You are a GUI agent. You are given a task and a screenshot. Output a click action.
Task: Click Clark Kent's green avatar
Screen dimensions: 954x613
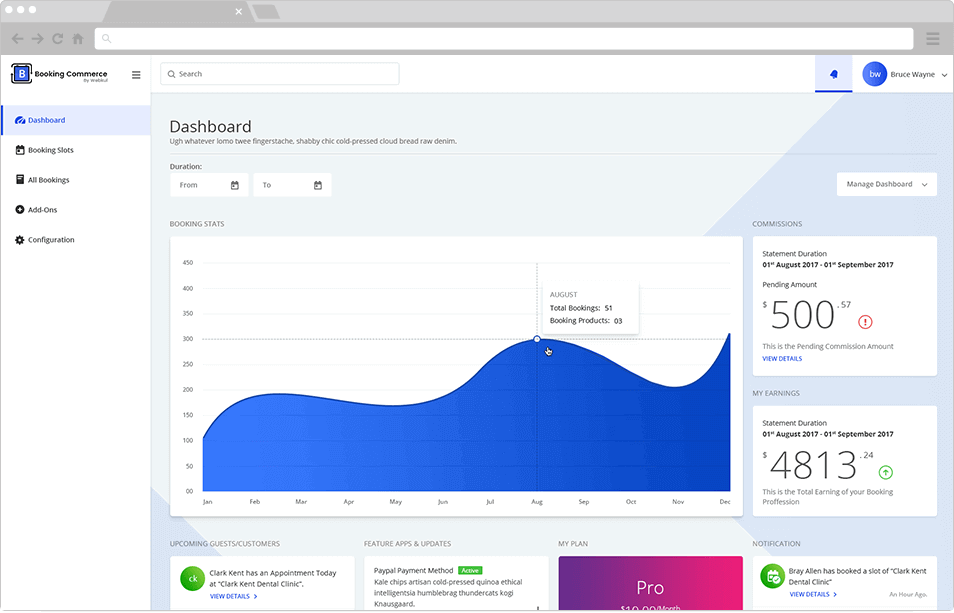pyautogui.click(x=192, y=578)
